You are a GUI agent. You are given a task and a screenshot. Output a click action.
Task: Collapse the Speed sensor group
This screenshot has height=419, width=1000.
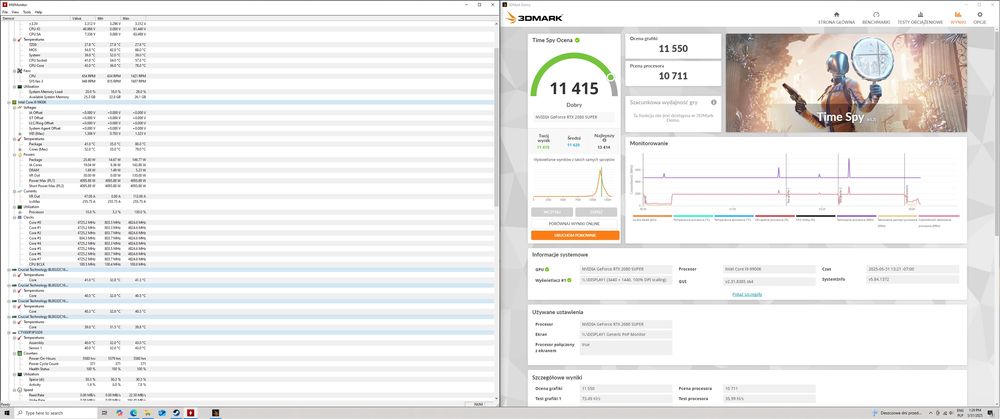click(x=13, y=390)
